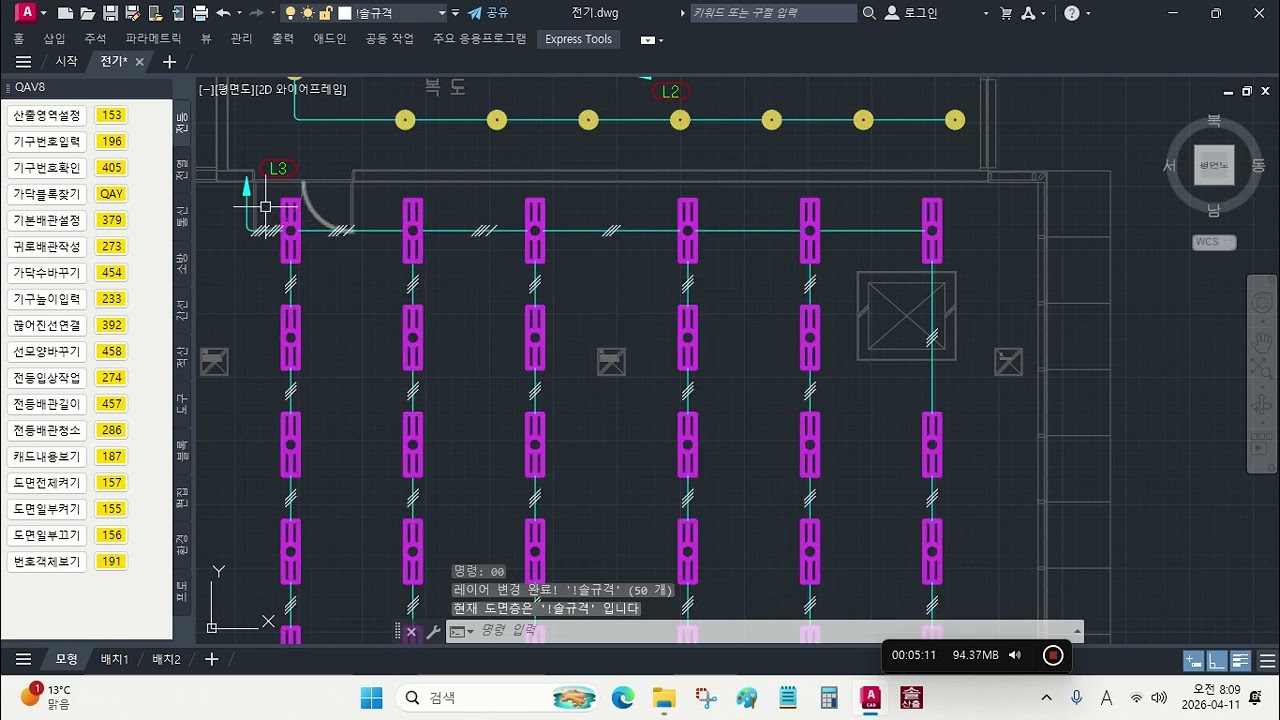1280x720 pixels.
Task: Click the Save As icon with pencil
Action: tap(132, 14)
